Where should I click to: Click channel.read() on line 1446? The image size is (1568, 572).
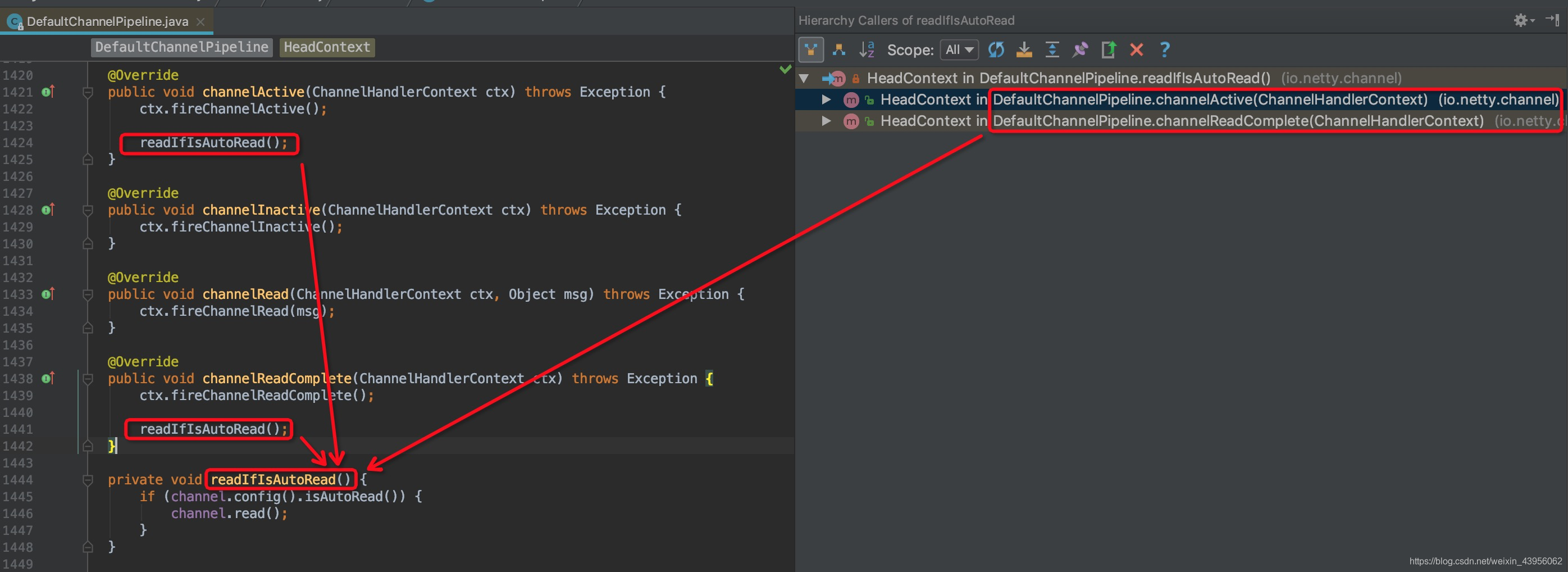pos(229,514)
